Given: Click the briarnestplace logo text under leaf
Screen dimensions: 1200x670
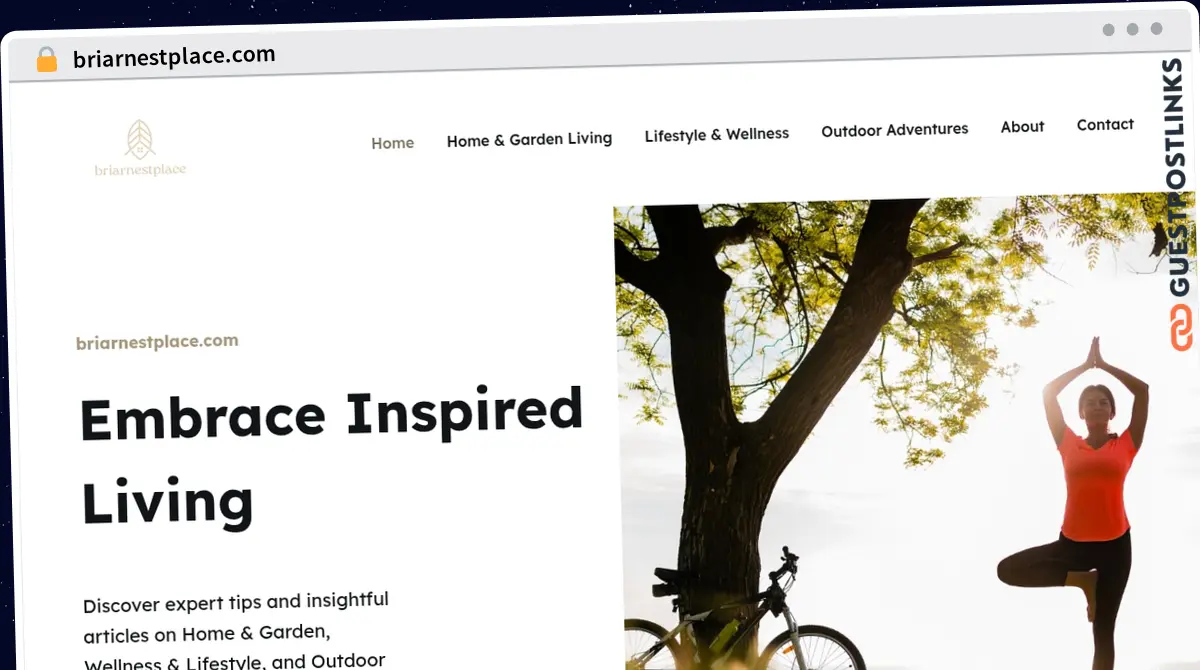Looking at the screenshot, I should (140, 170).
